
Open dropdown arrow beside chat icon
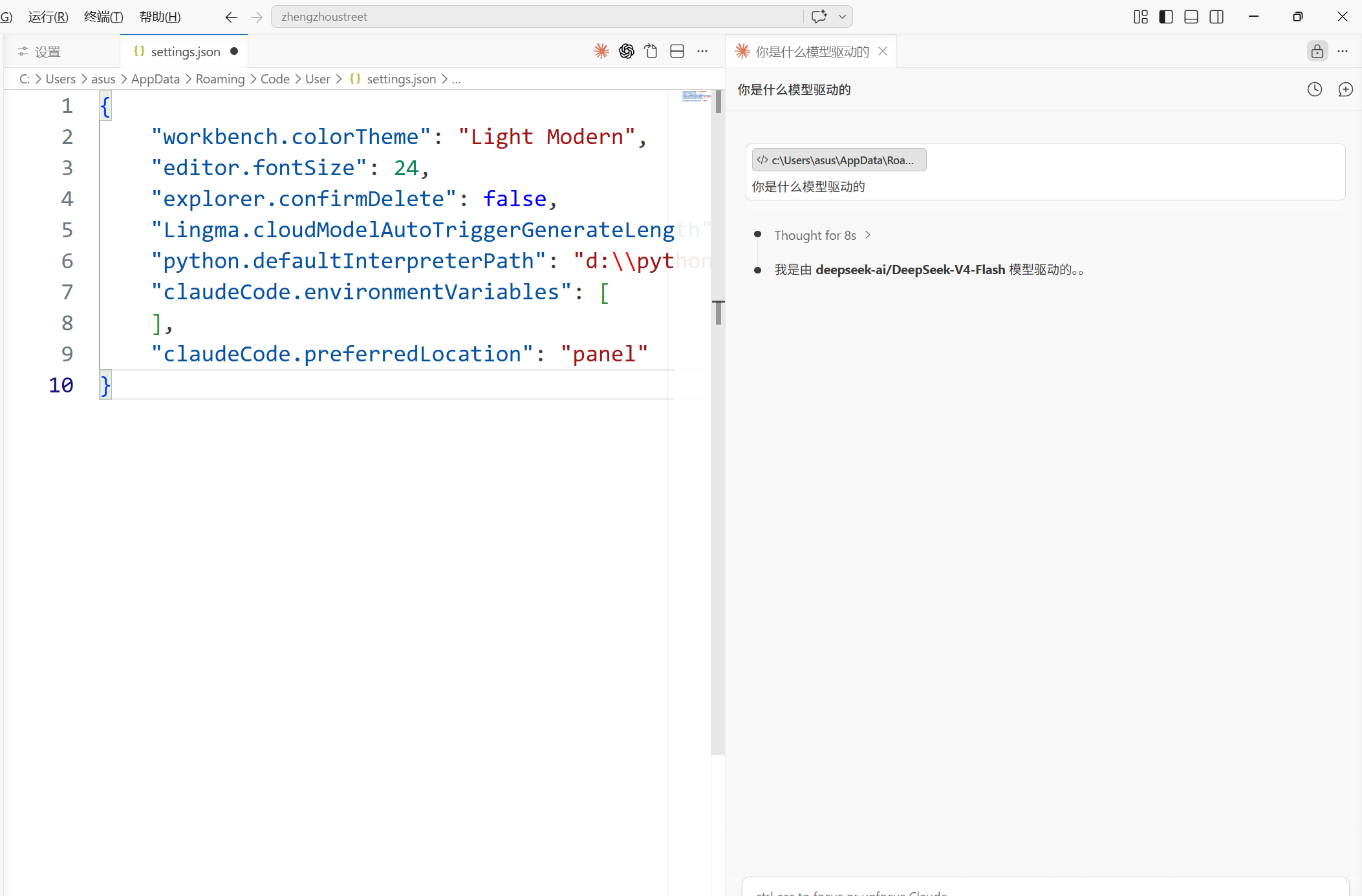(842, 16)
